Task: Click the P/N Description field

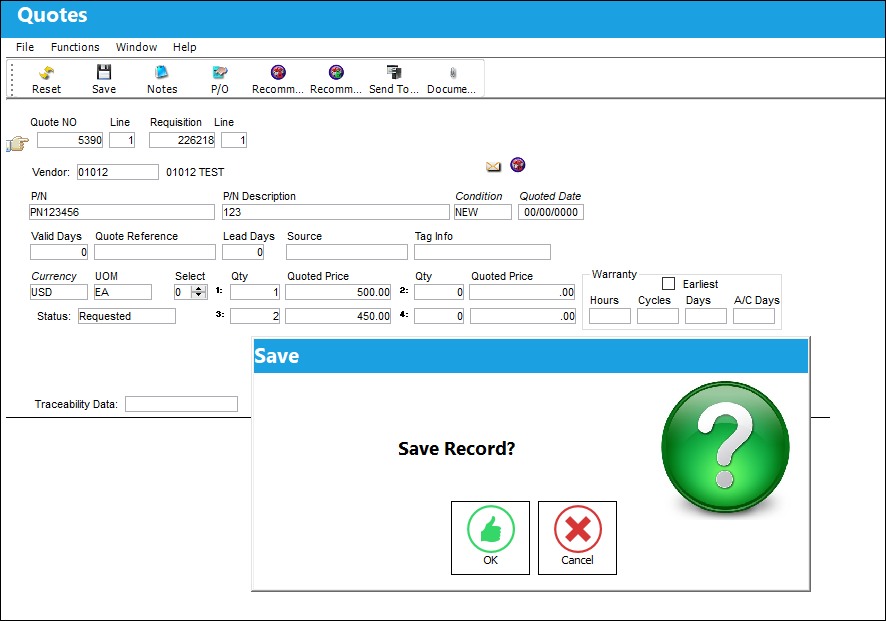Action: (336, 212)
